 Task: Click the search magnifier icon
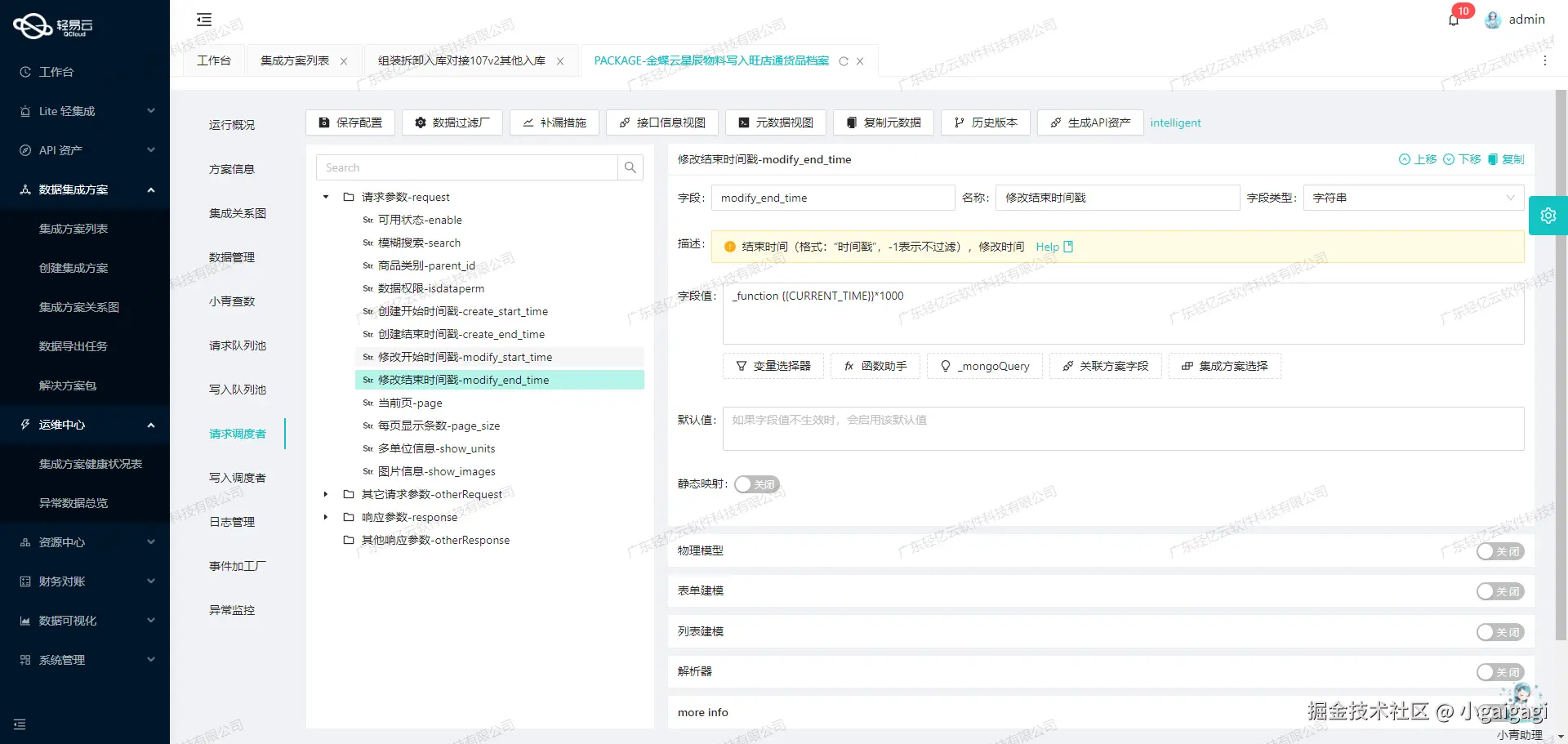coord(630,167)
